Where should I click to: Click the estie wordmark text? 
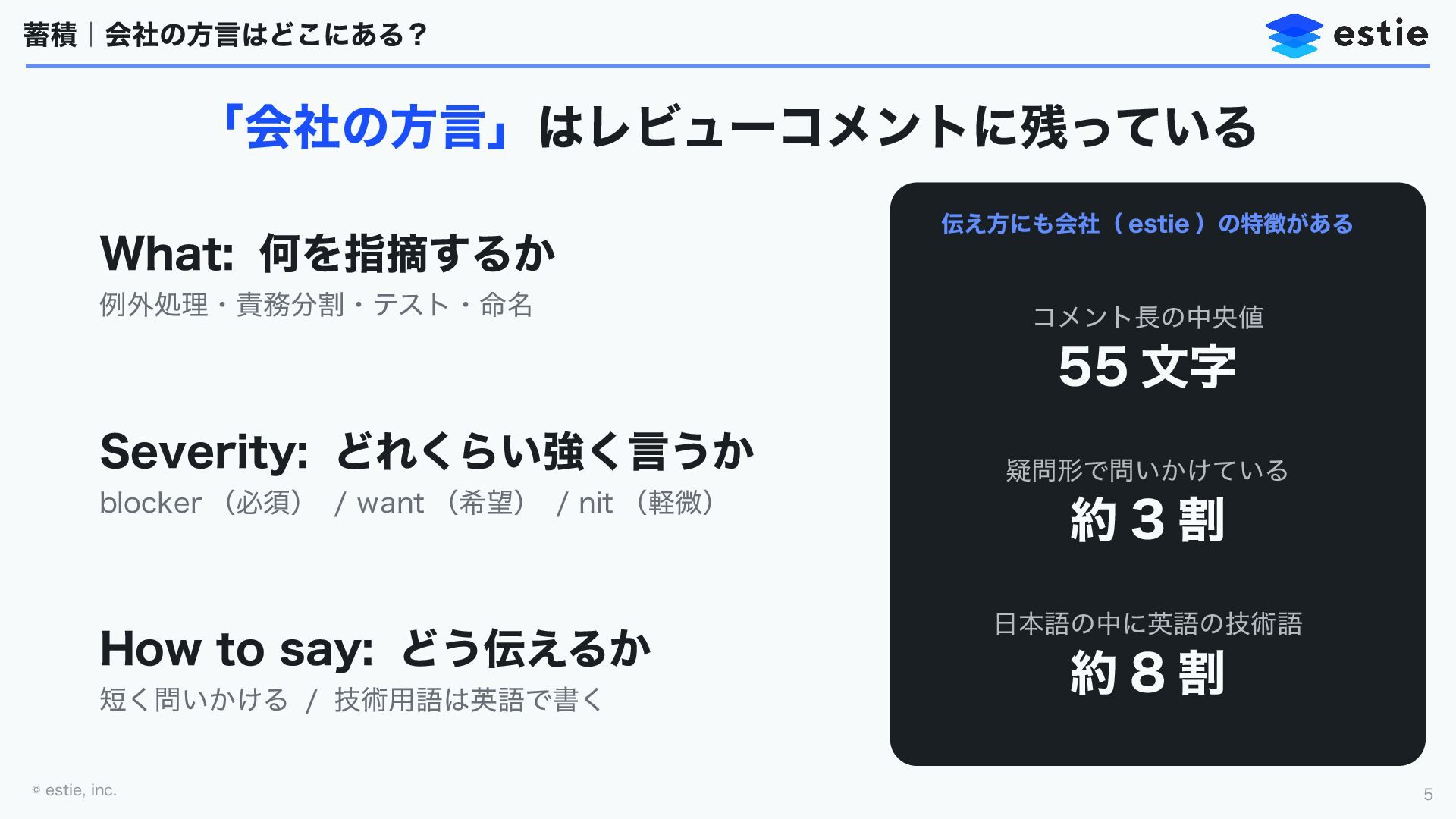click(1380, 33)
